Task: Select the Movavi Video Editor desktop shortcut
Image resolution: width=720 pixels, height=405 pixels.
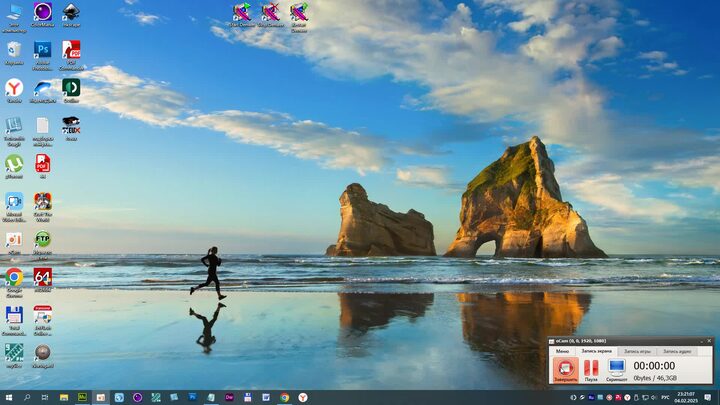Action: (x=14, y=208)
